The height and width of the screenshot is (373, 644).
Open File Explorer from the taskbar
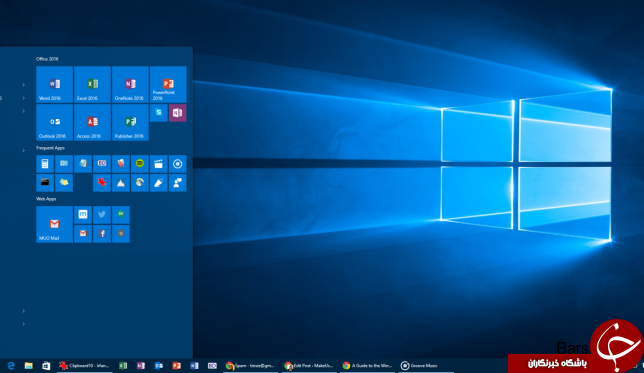(x=28, y=366)
